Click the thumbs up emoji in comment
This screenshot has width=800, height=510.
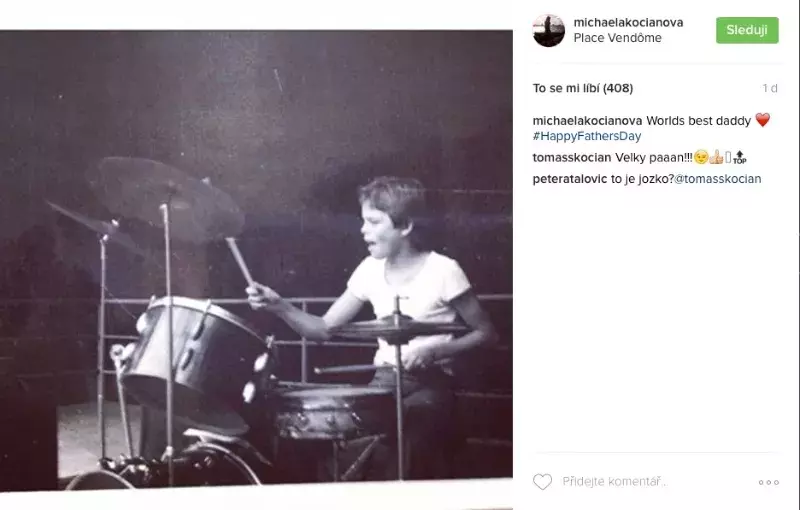tap(716, 158)
